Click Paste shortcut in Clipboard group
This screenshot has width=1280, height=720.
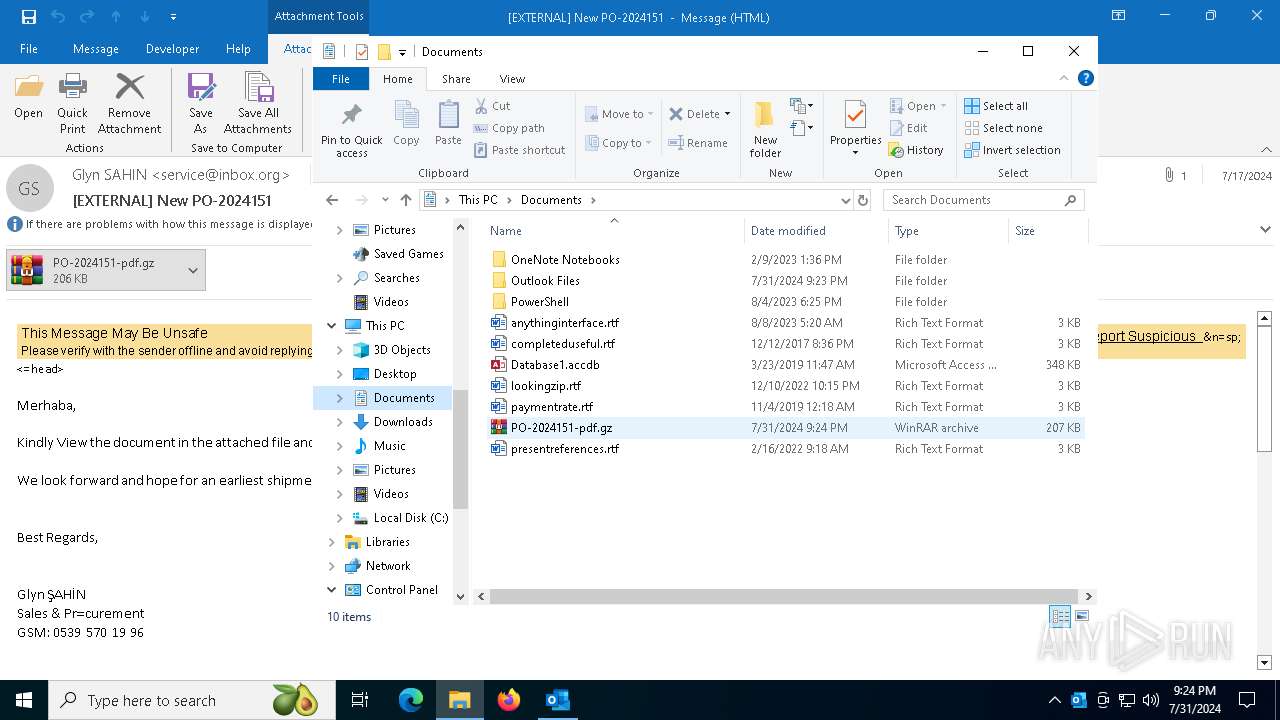pyautogui.click(x=520, y=150)
